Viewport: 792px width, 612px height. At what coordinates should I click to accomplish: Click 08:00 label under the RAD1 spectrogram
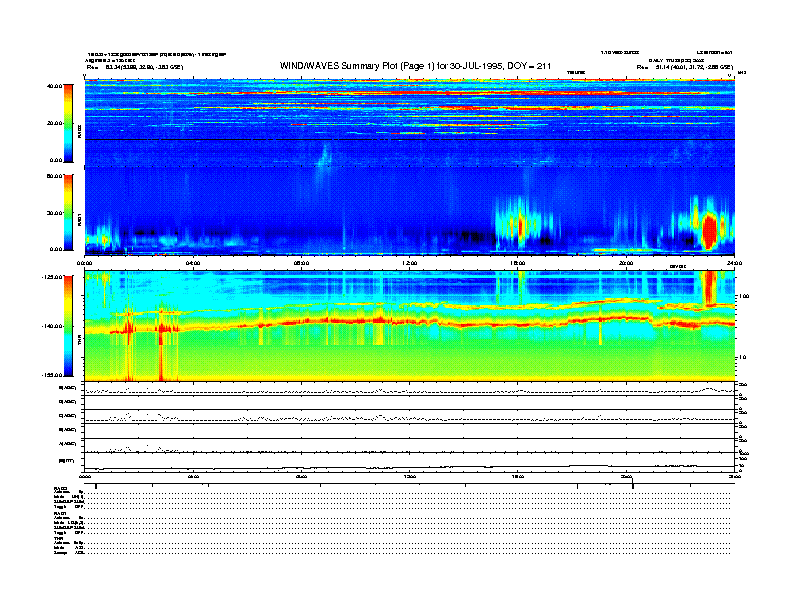301,263
